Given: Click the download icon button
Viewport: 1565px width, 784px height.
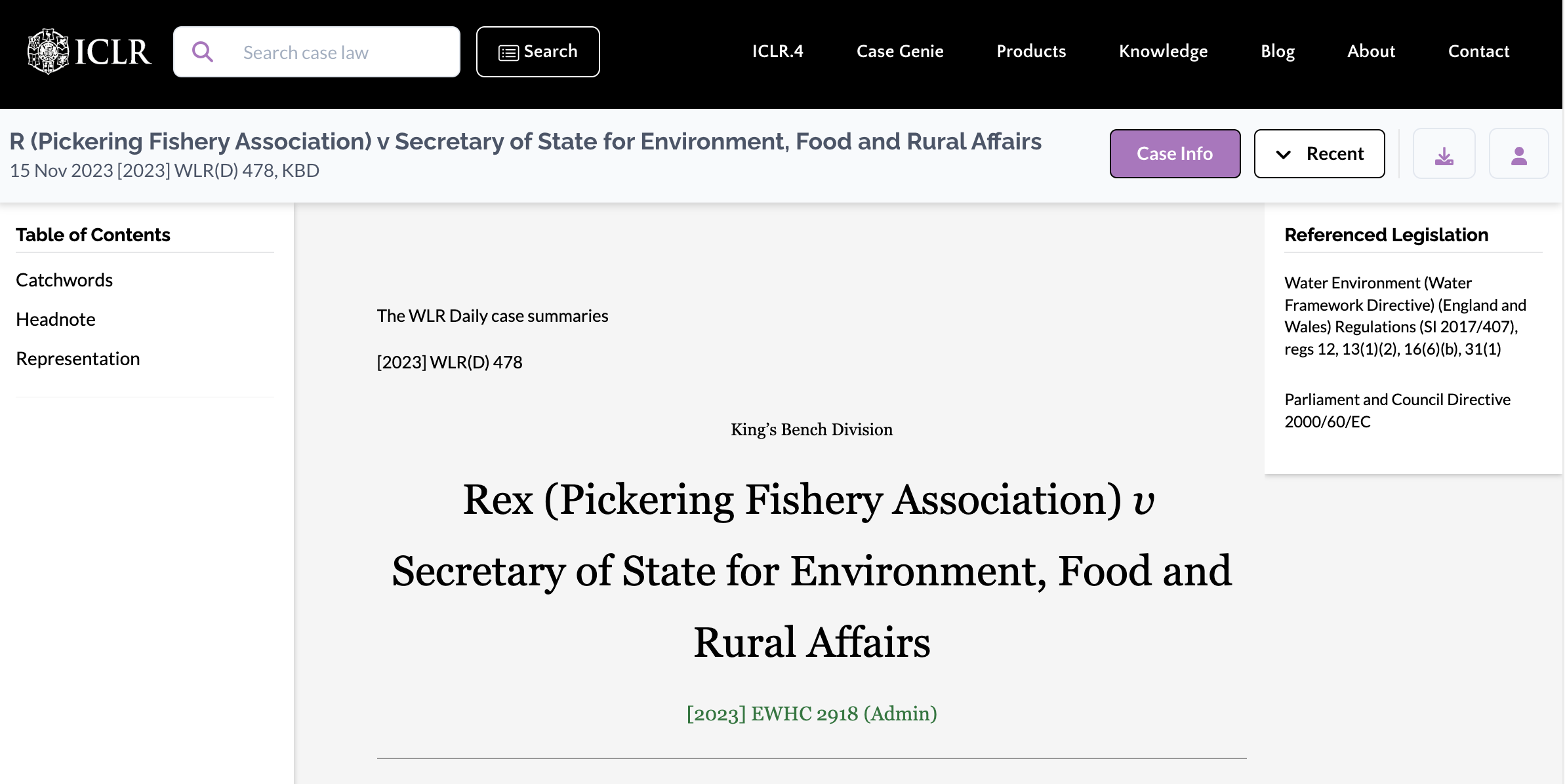Looking at the screenshot, I should click(1444, 154).
